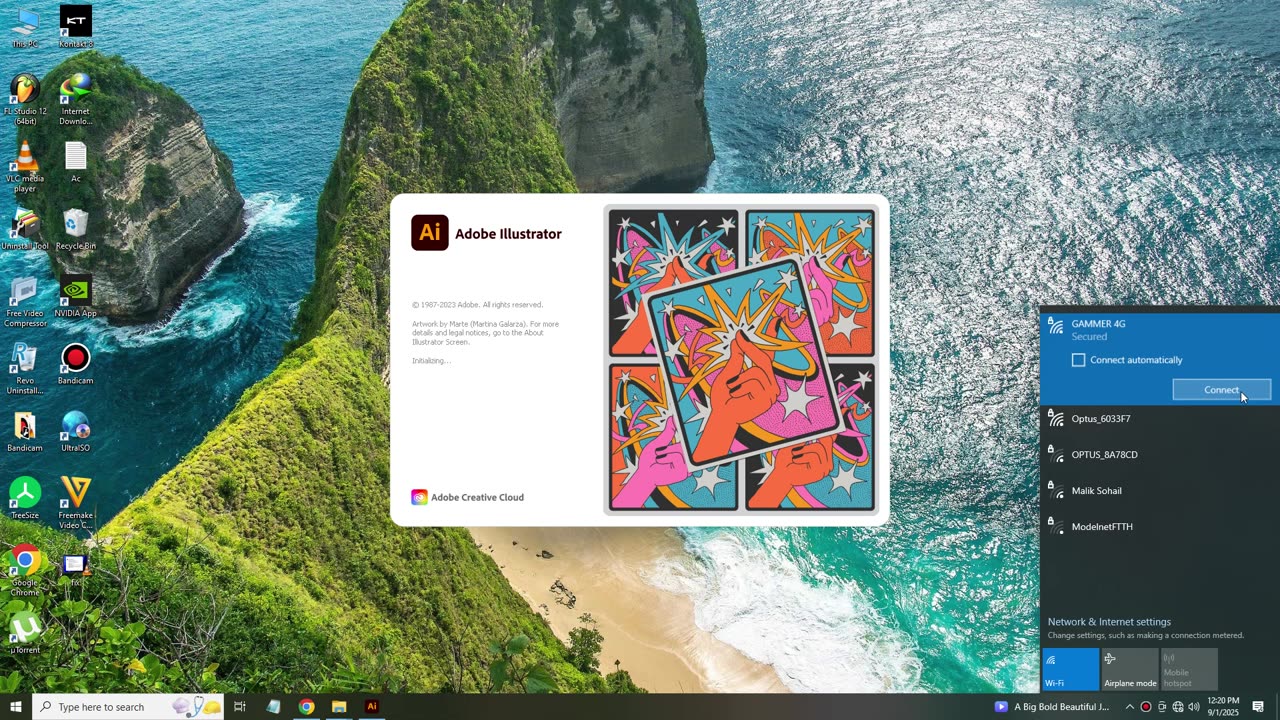Open Network & Internet settings link
This screenshot has width=1280, height=720.
point(1109,622)
